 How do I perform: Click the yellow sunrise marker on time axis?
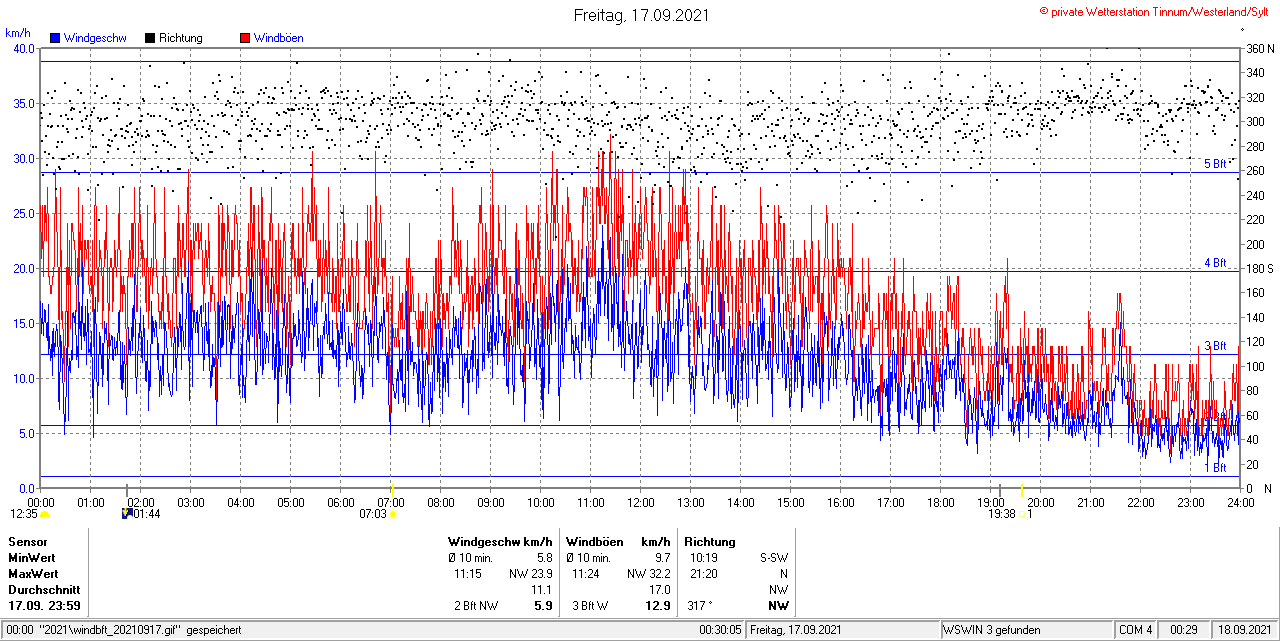point(391,490)
